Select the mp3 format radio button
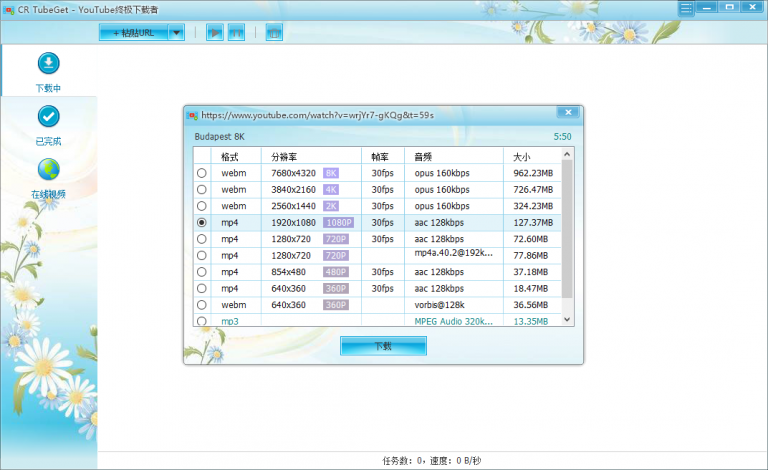The height and width of the screenshot is (470, 768). click(x=201, y=321)
